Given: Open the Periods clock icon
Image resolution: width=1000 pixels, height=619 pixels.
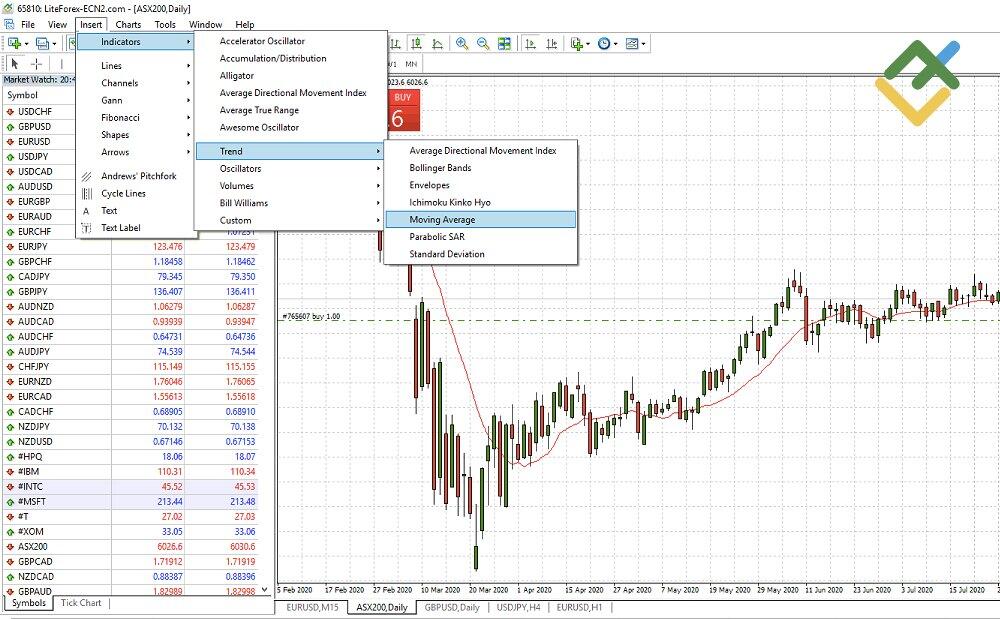Looking at the screenshot, I should (x=604, y=44).
